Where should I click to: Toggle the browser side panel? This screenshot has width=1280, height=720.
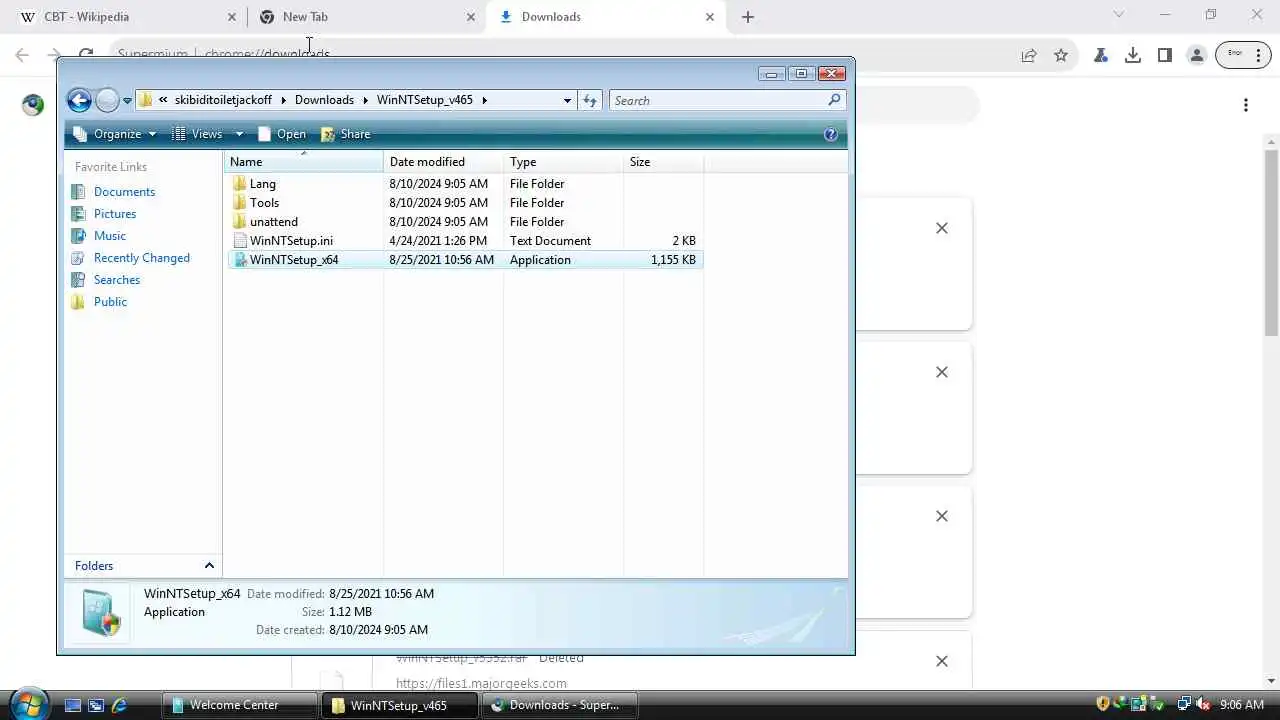coord(1165,56)
